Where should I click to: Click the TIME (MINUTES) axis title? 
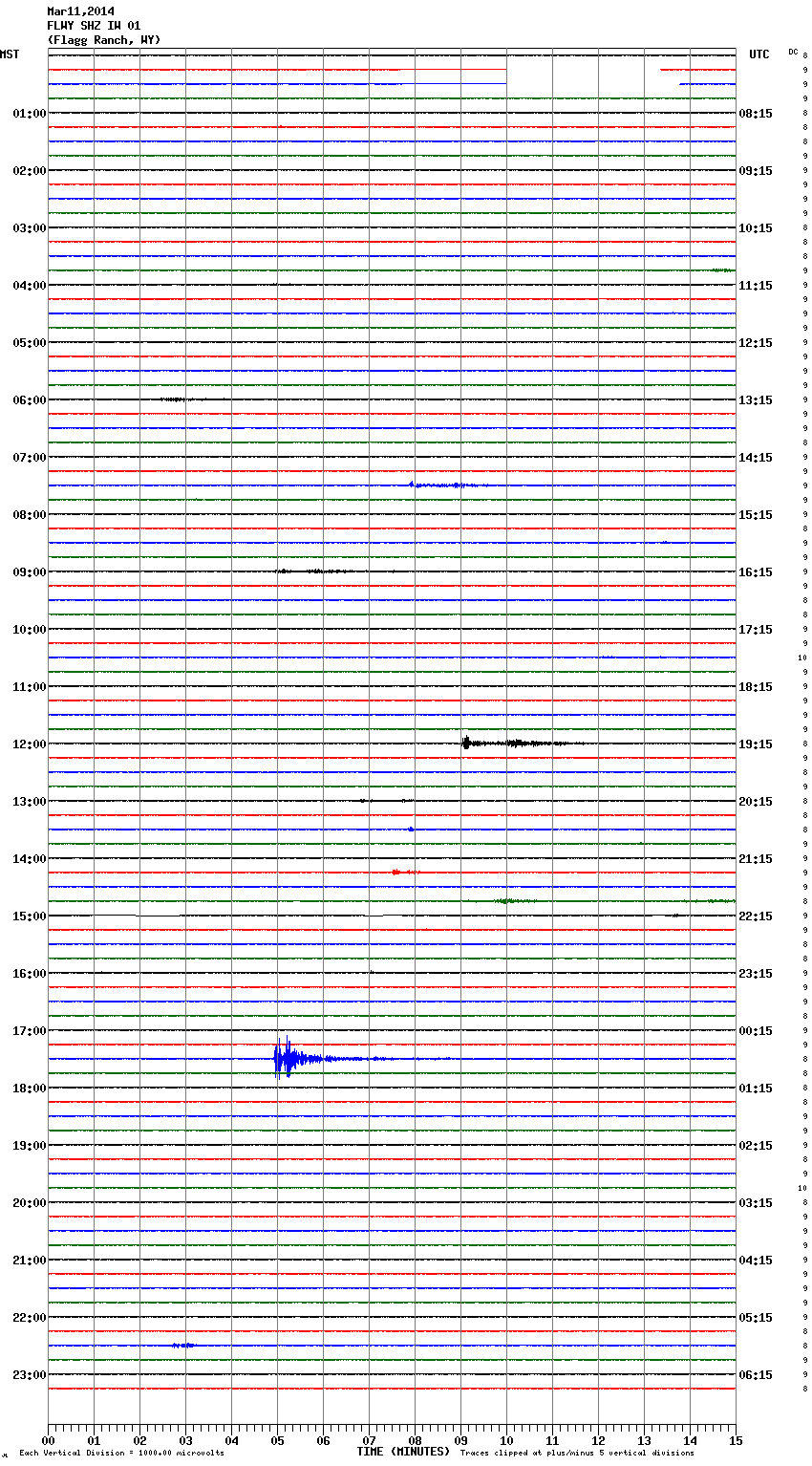(x=403, y=1452)
